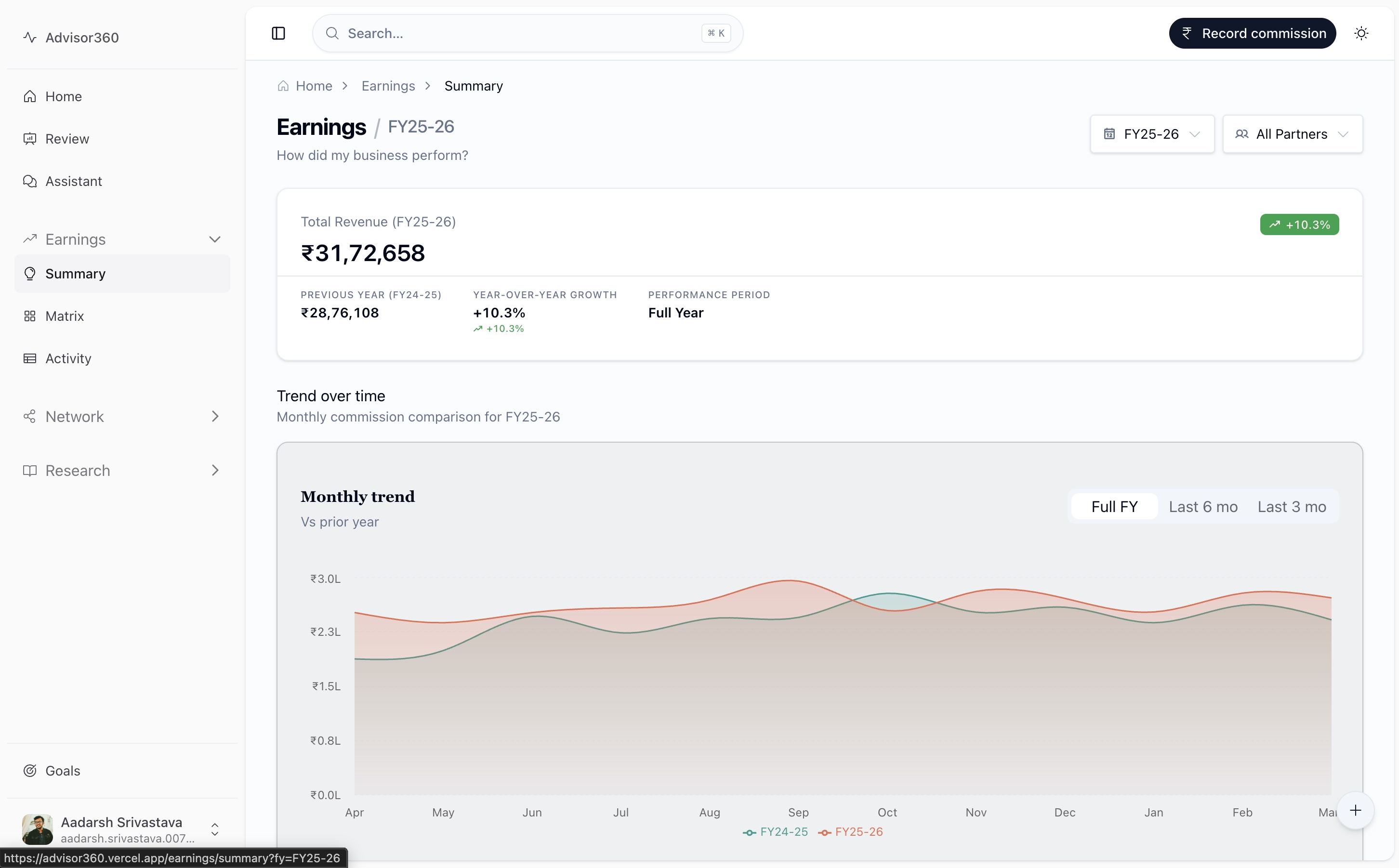The width and height of the screenshot is (1399, 868).
Task: Click the people icon in All Partners
Action: click(x=1241, y=134)
